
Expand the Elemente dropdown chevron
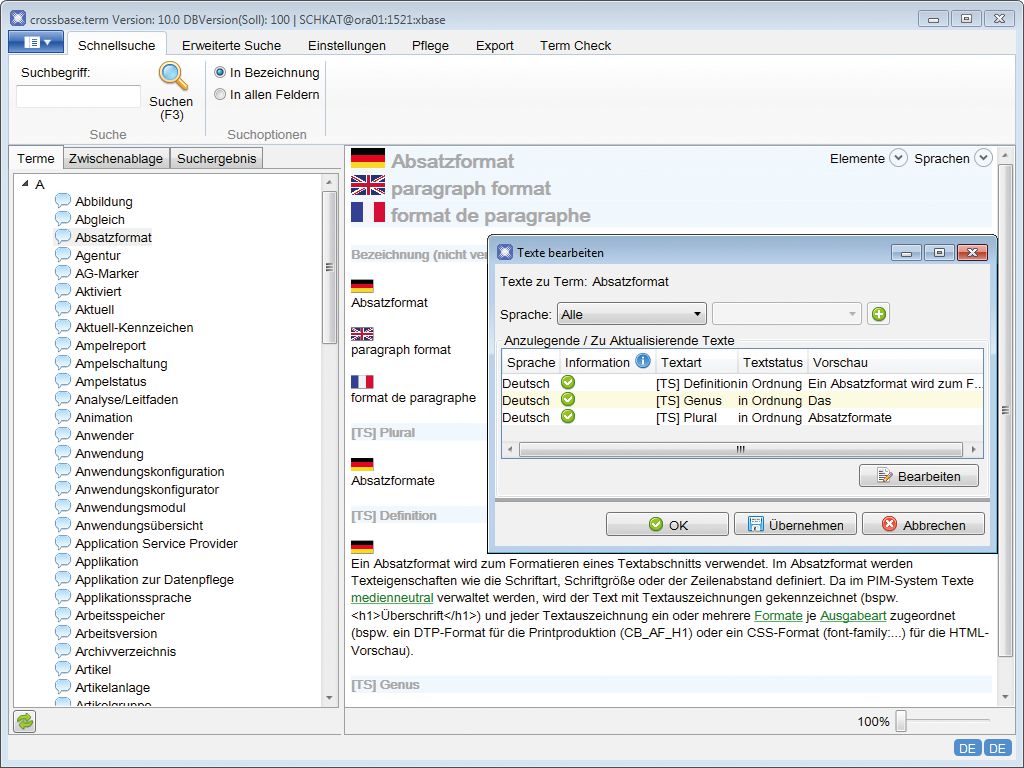(x=899, y=158)
